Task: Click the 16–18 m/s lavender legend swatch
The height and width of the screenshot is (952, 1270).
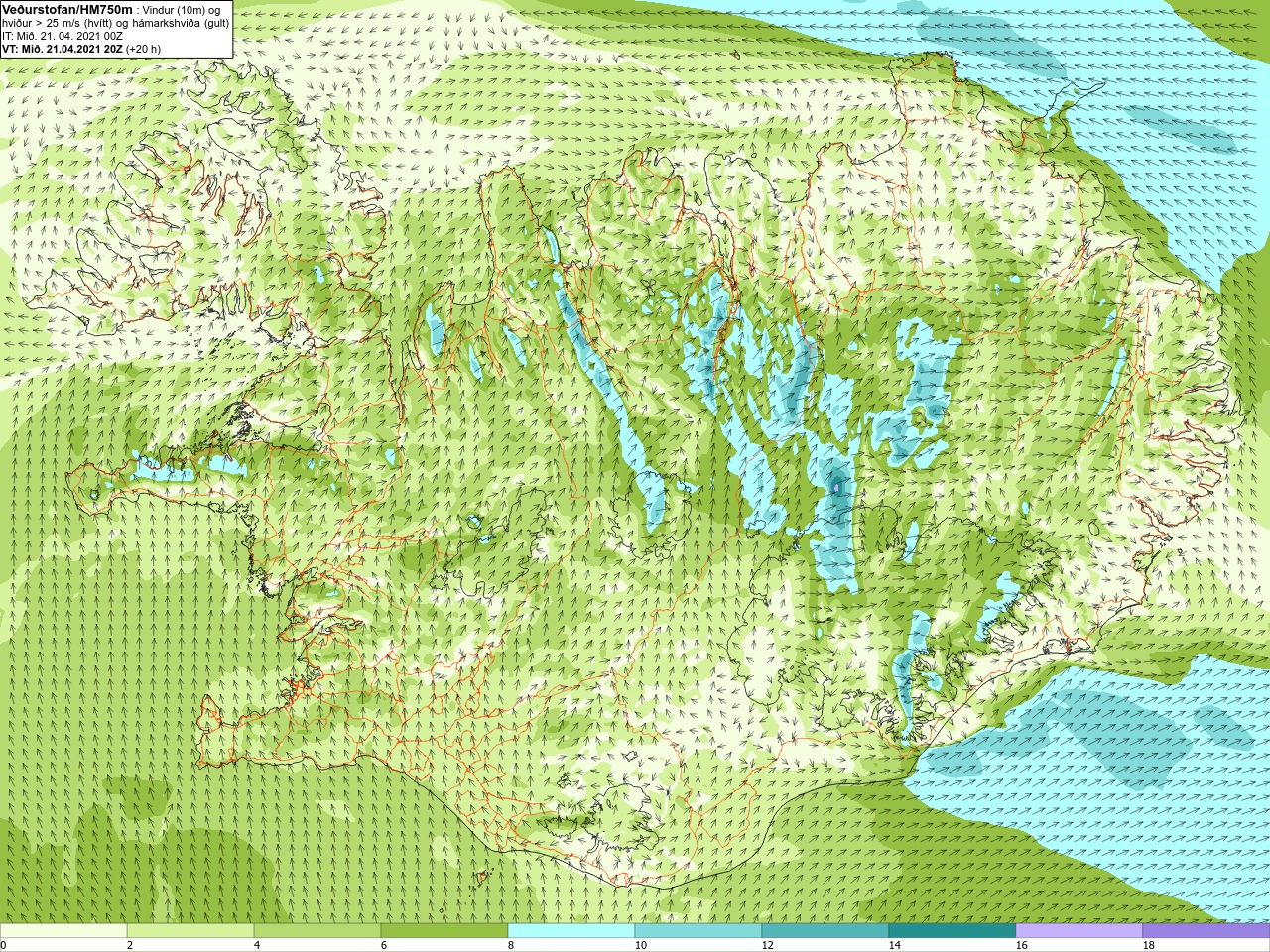Action: [x=1079, y=931]
